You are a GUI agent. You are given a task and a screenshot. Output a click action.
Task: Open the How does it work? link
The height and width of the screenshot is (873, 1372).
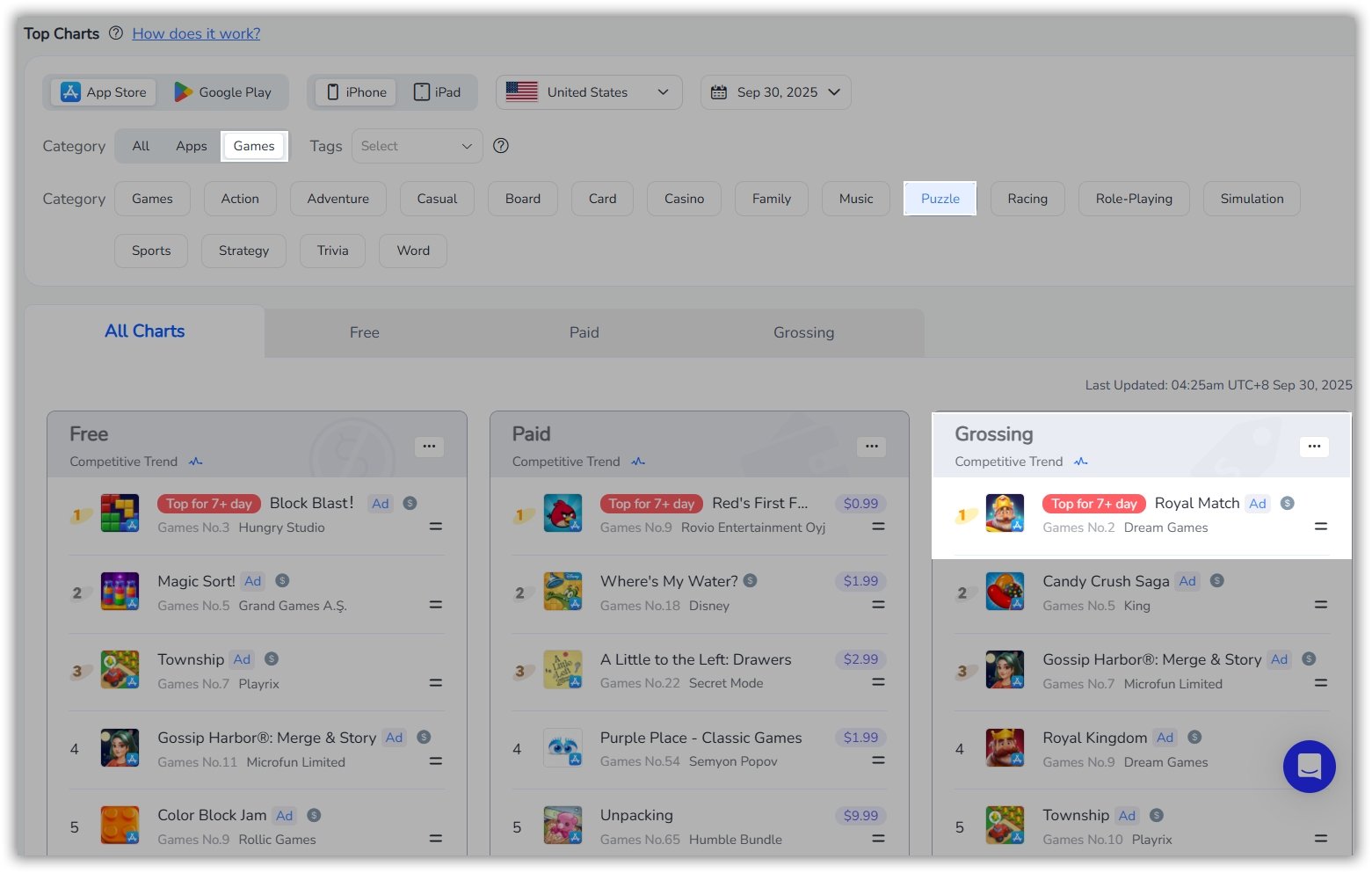coord(196,33)
